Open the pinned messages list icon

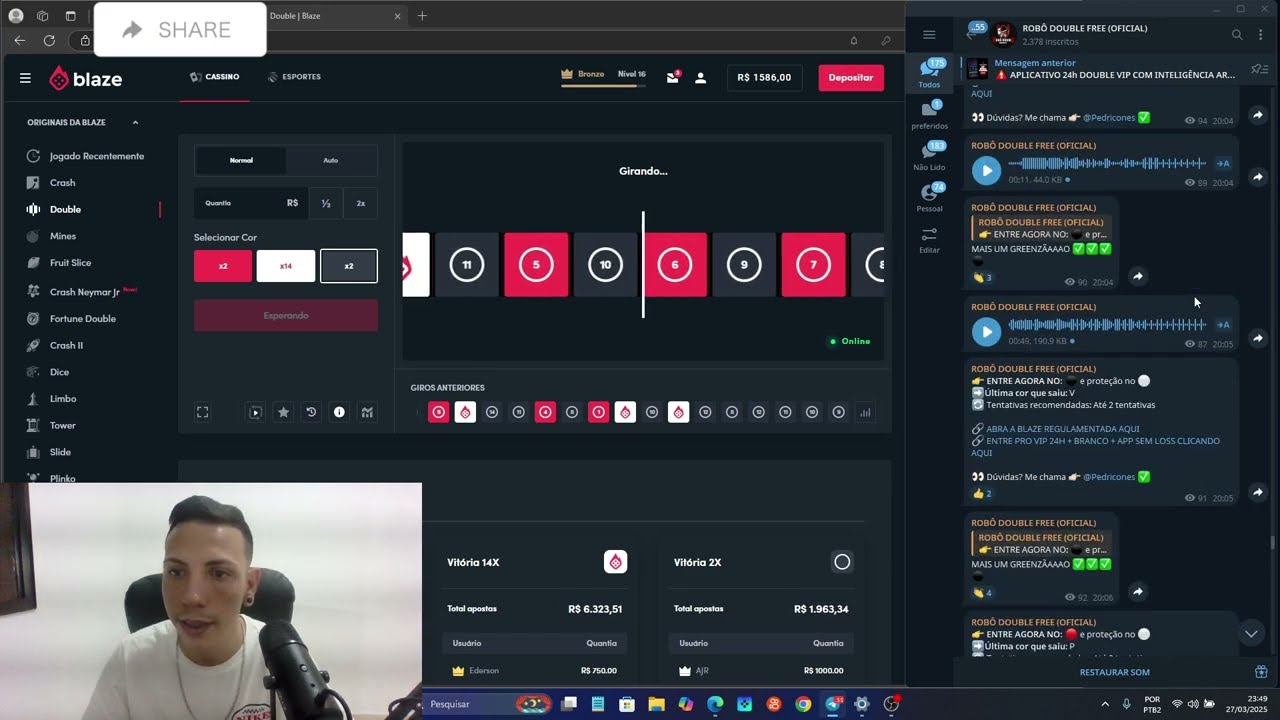[x=1259, y=69]
